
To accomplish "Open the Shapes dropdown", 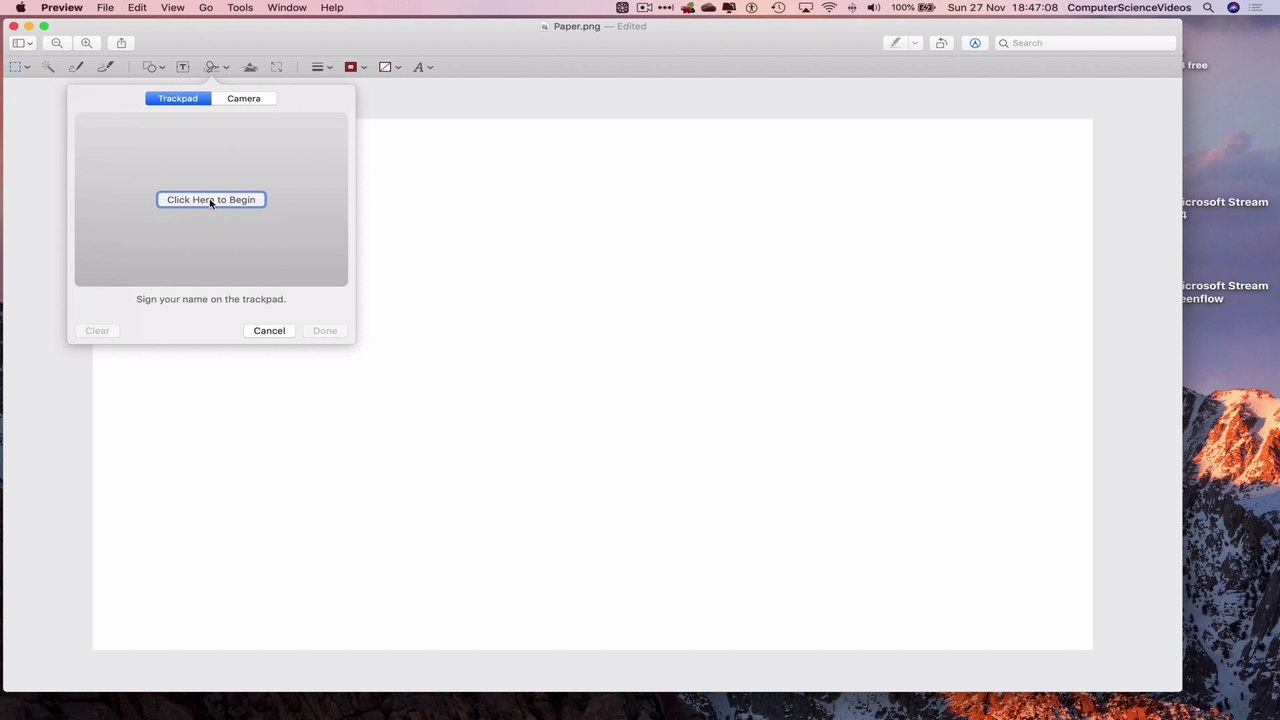I will click(x=153, y=67).
